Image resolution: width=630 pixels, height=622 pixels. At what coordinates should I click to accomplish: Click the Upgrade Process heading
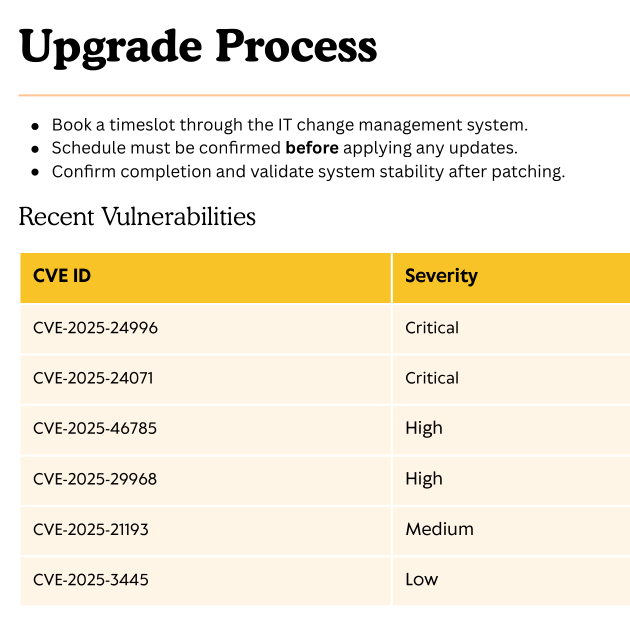198,46
